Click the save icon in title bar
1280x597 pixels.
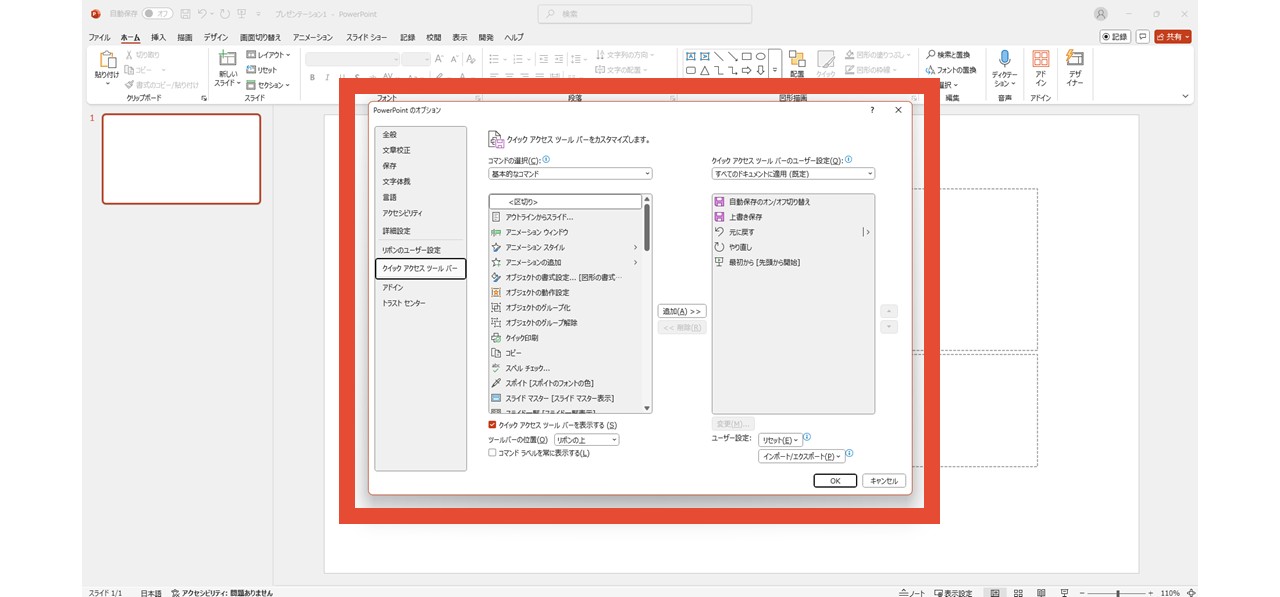click(186, 14)
